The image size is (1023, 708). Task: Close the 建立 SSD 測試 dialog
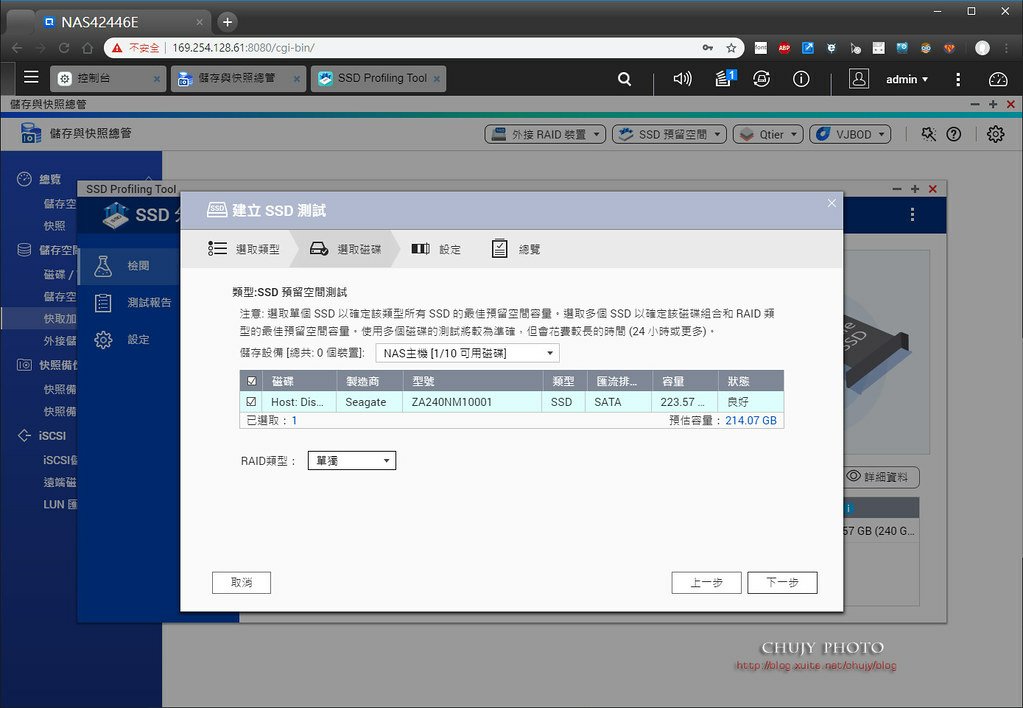pos(831,203)
